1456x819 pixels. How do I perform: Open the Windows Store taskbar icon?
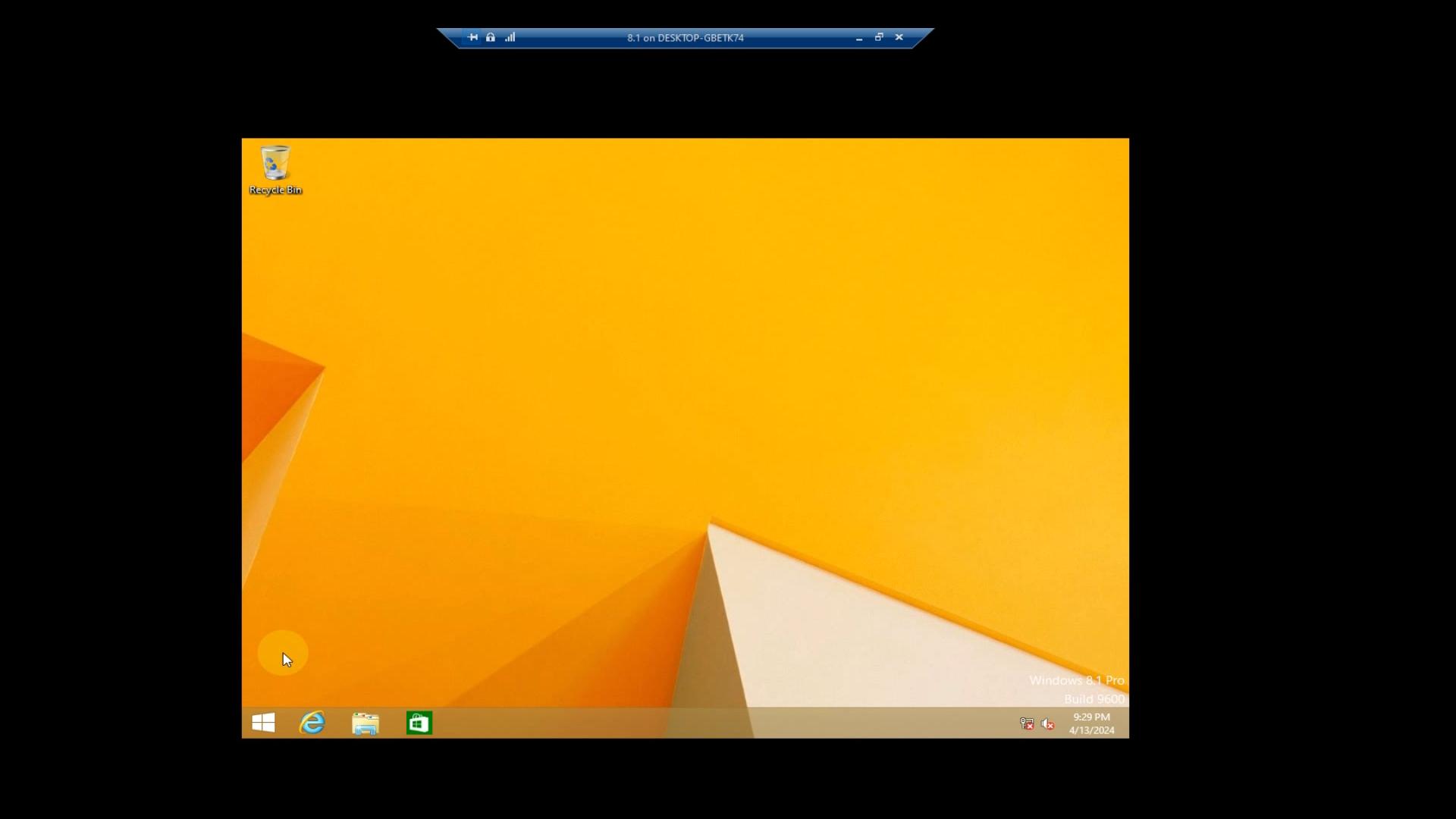pyautogui.click(x=419, y=723)
